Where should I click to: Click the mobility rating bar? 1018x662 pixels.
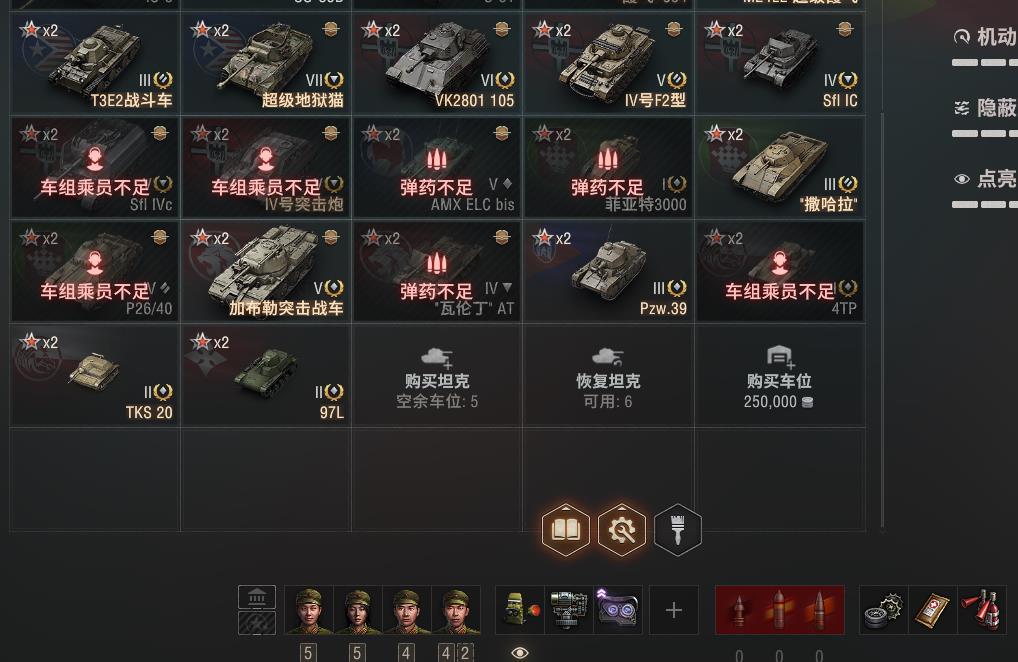click(984, 63)
